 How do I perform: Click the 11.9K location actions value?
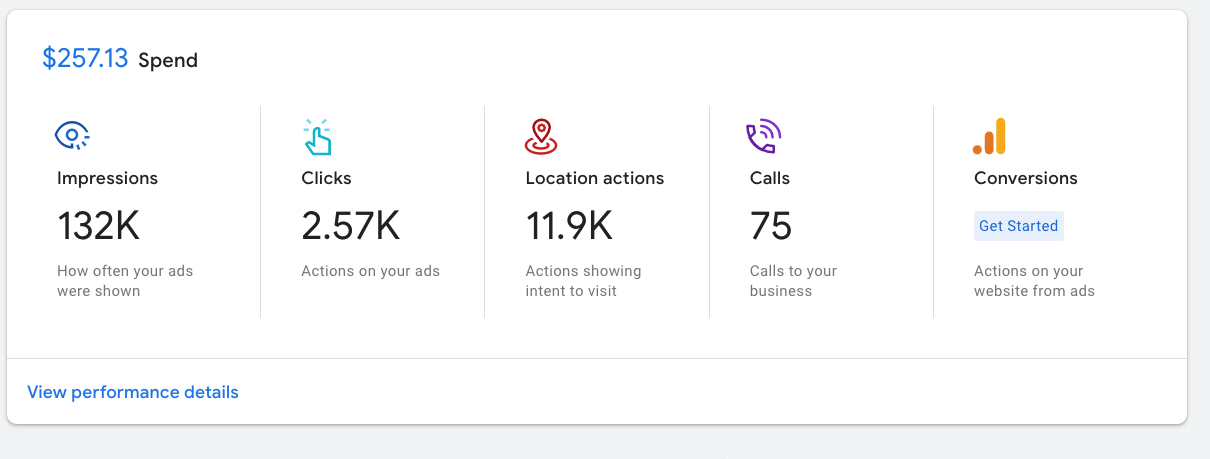[569, 226]
